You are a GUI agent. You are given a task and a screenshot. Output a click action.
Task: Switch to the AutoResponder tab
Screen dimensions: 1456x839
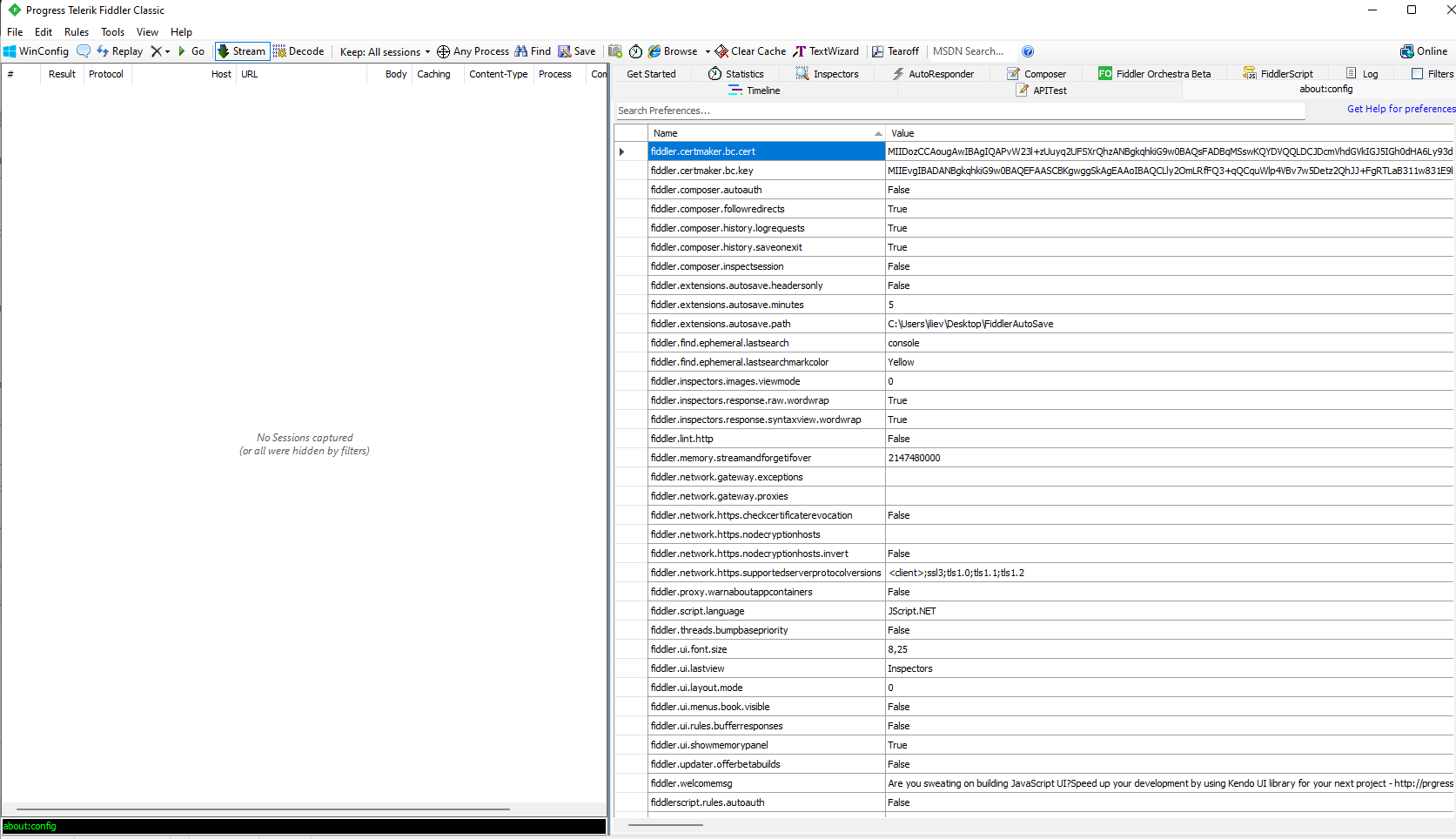934,74
